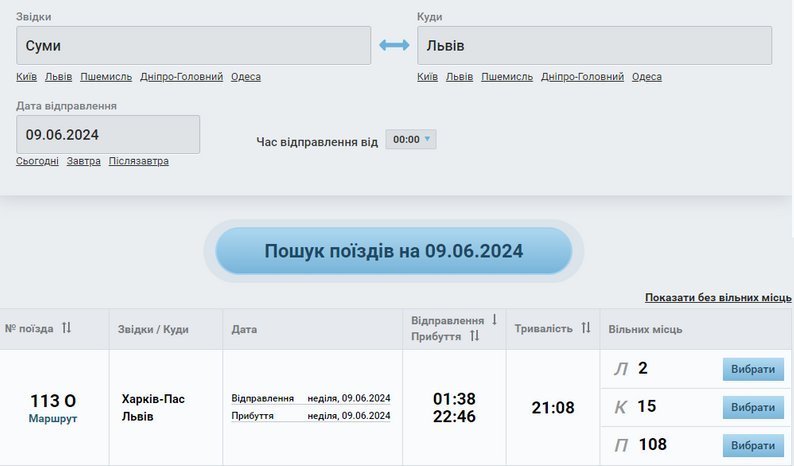Screen dimensions: 794x466
Task: Pick Пшемисль under the Звідки field
Action: click(106, 77)
